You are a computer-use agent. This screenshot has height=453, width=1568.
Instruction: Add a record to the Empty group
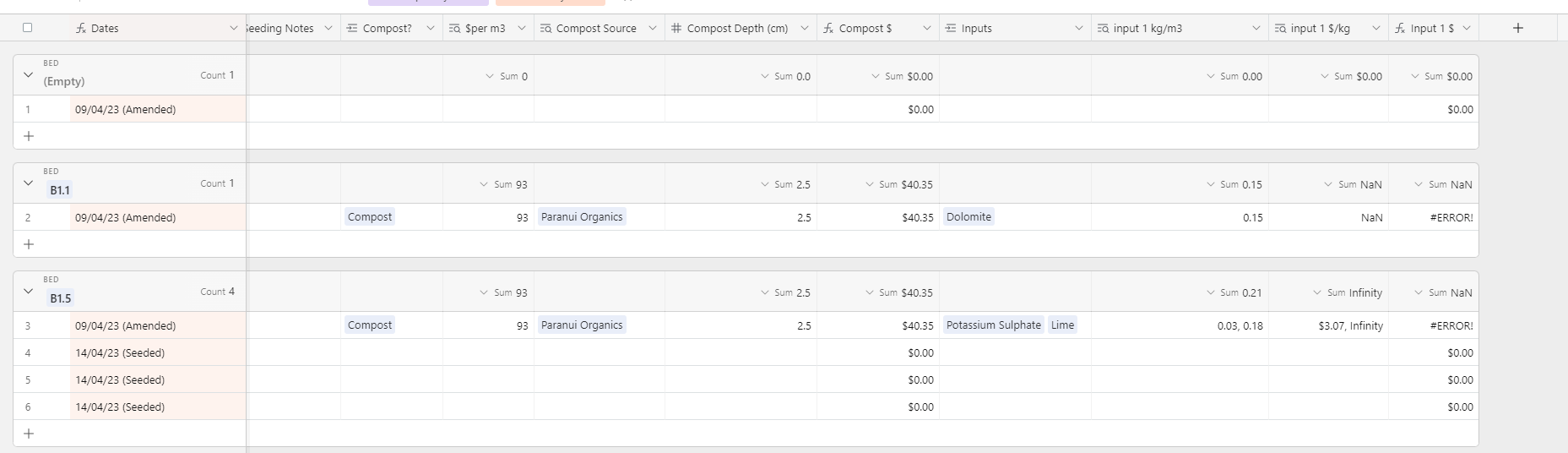28,136
